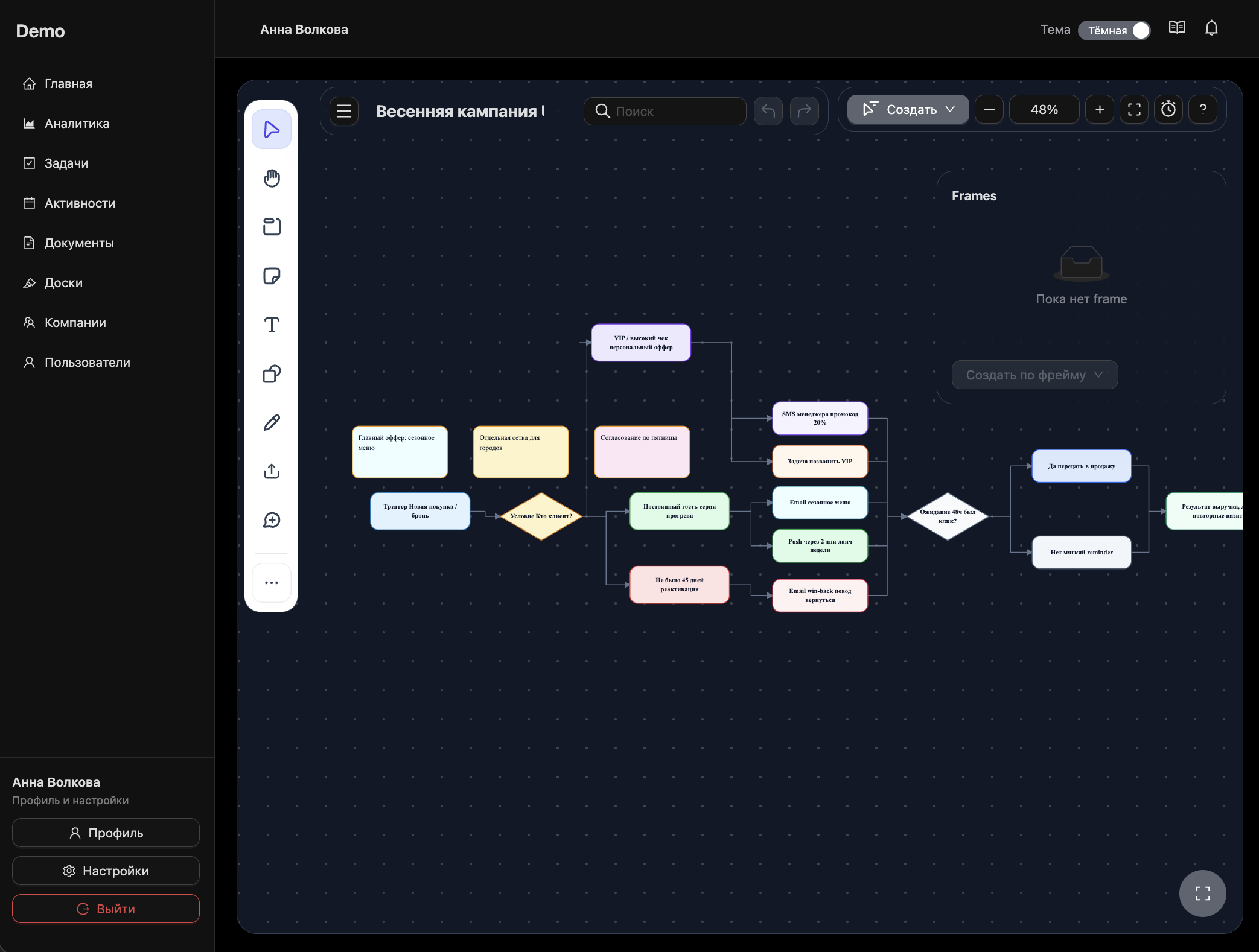The height and width of the screenshot is (952, 1259).
Task: Open the timer icon
Action: [1168, 109]
